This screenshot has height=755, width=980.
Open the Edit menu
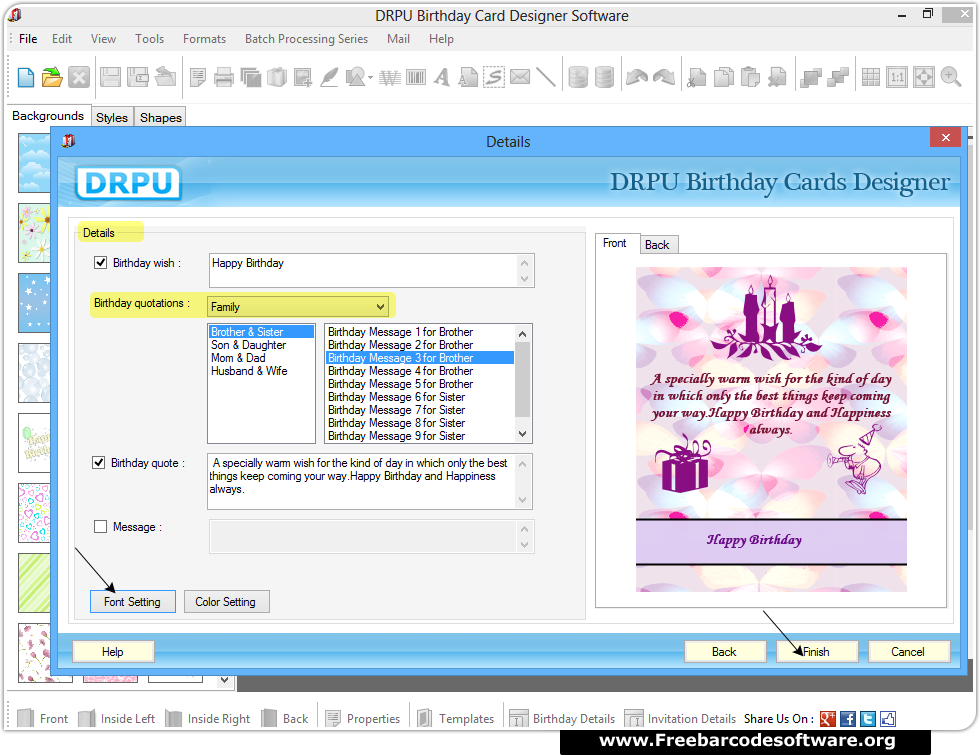pyautogui.click(x=62, y=39)
